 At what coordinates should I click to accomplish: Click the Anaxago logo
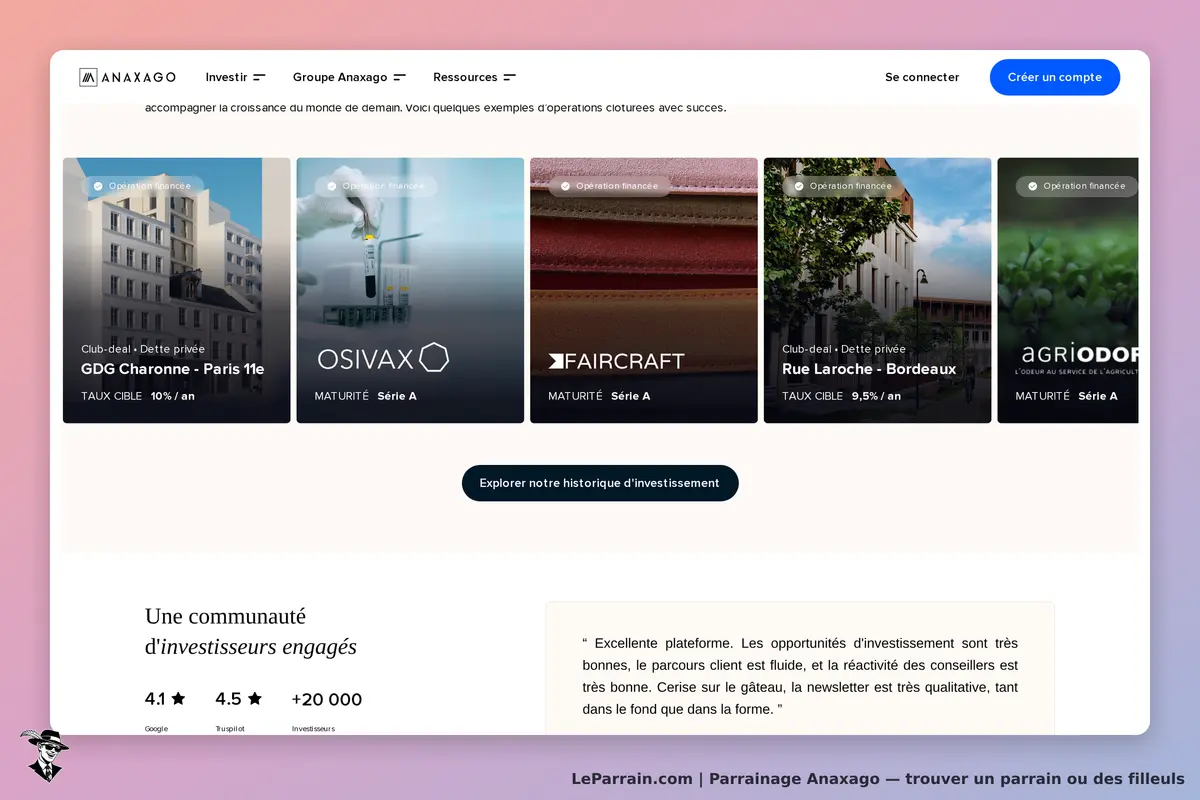(127, 77)
